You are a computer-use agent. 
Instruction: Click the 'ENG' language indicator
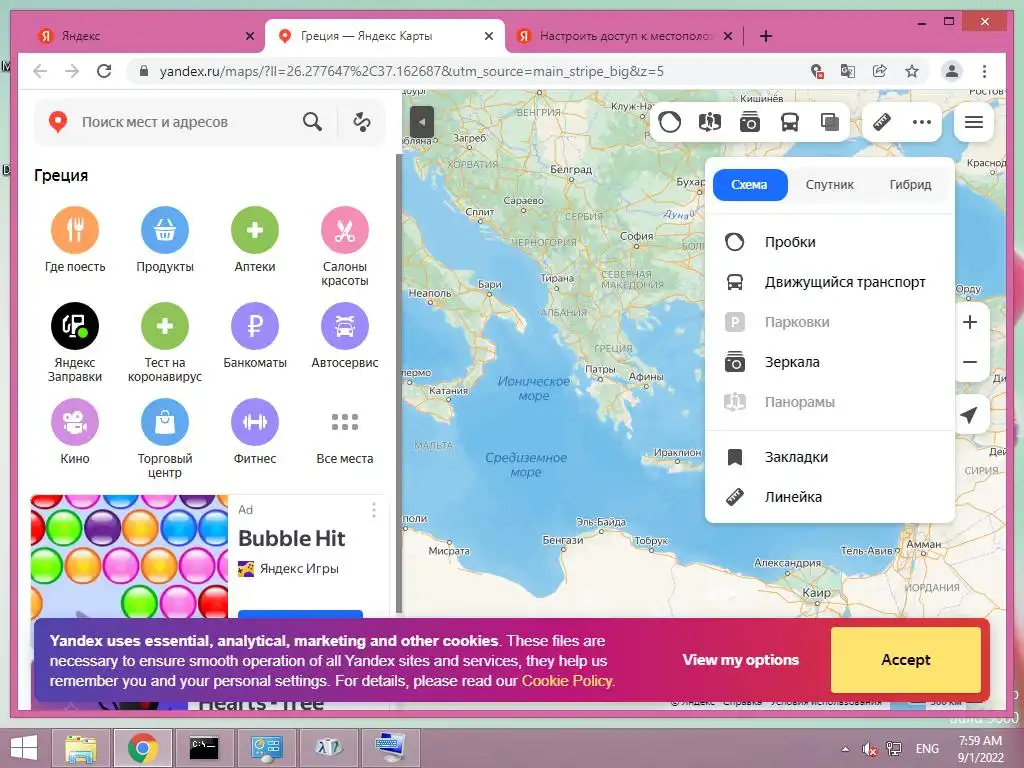click(927, 749)
